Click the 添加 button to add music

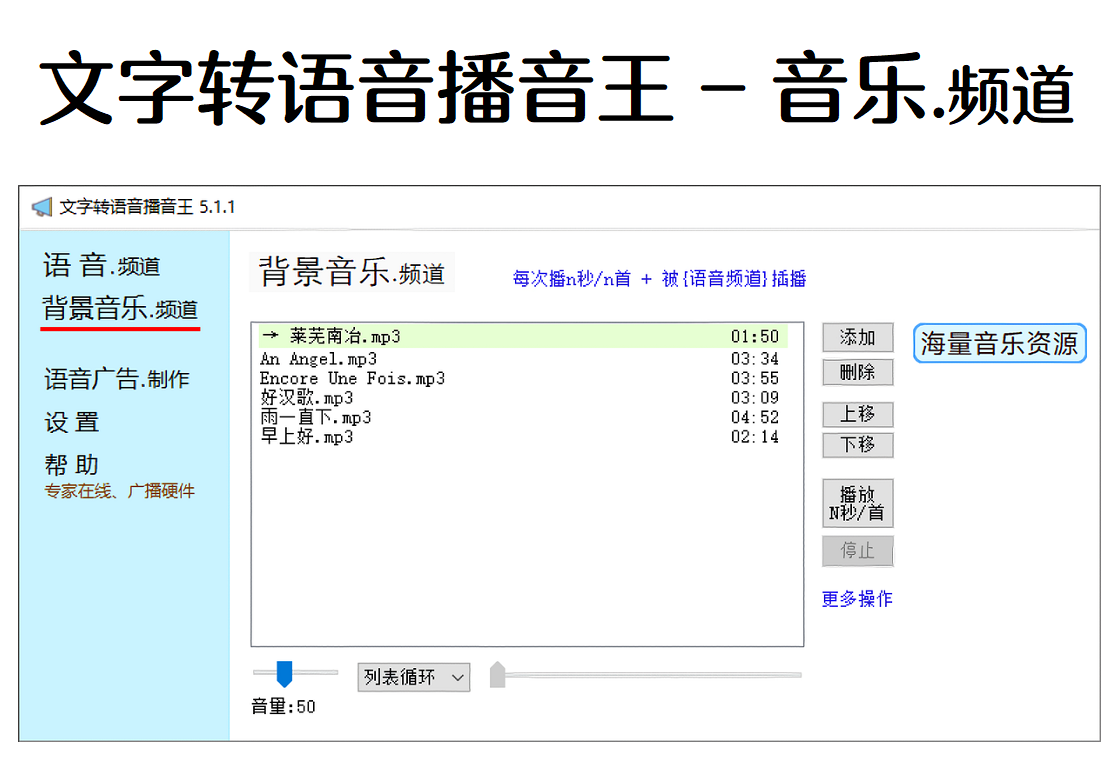point(857,338)
